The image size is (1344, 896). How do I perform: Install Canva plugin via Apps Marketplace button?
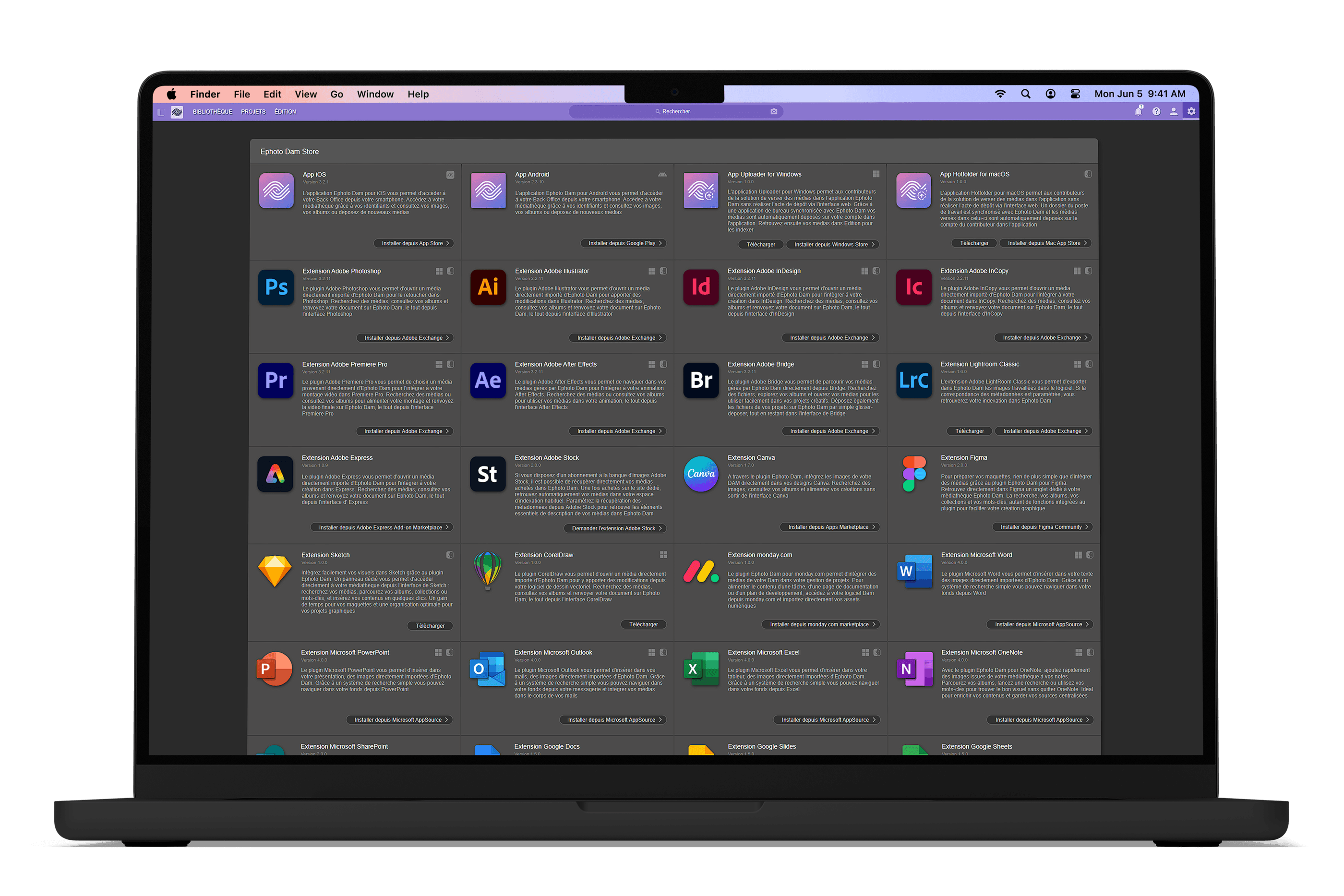[830, 527]
